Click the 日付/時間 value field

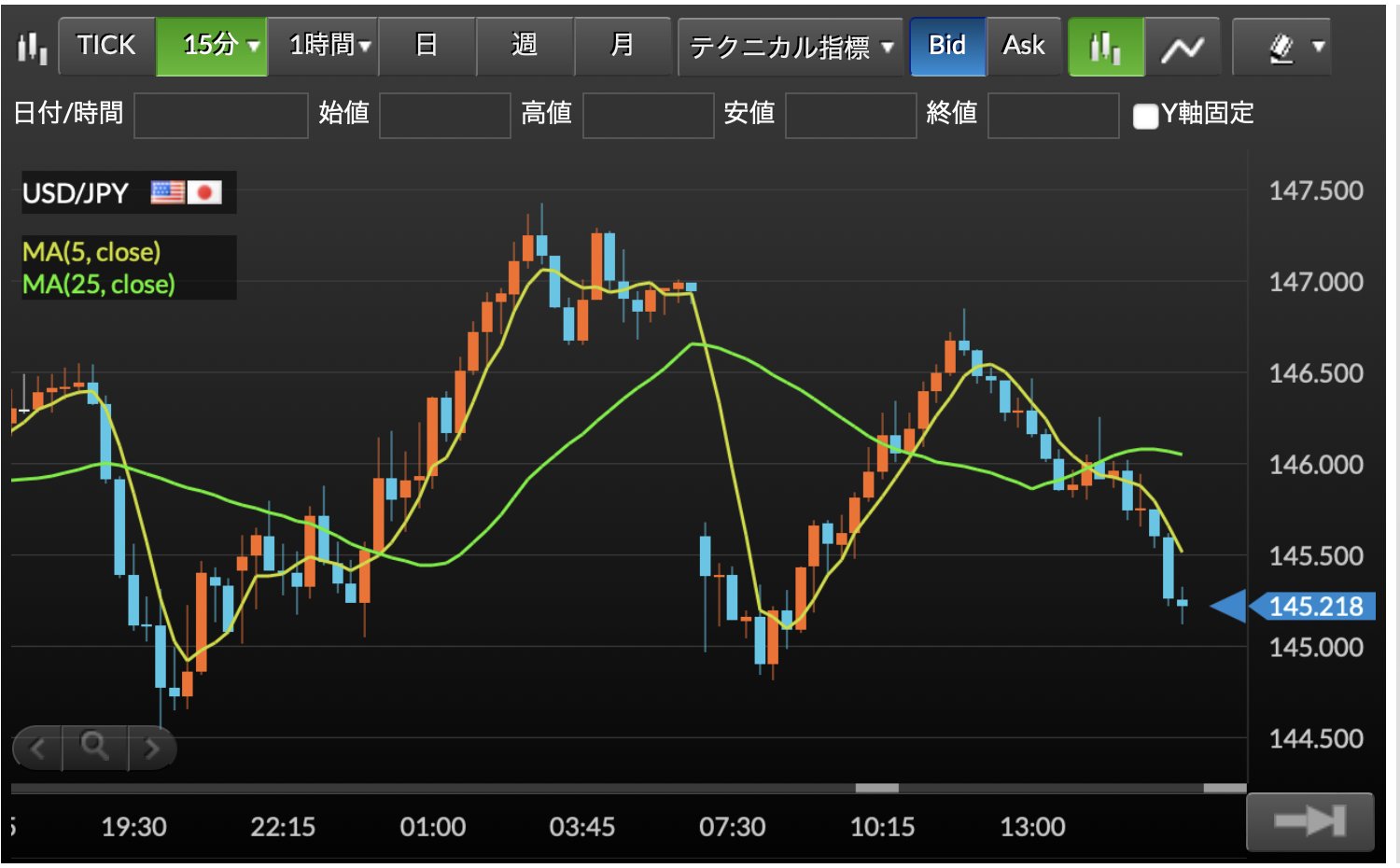(221, 115)
